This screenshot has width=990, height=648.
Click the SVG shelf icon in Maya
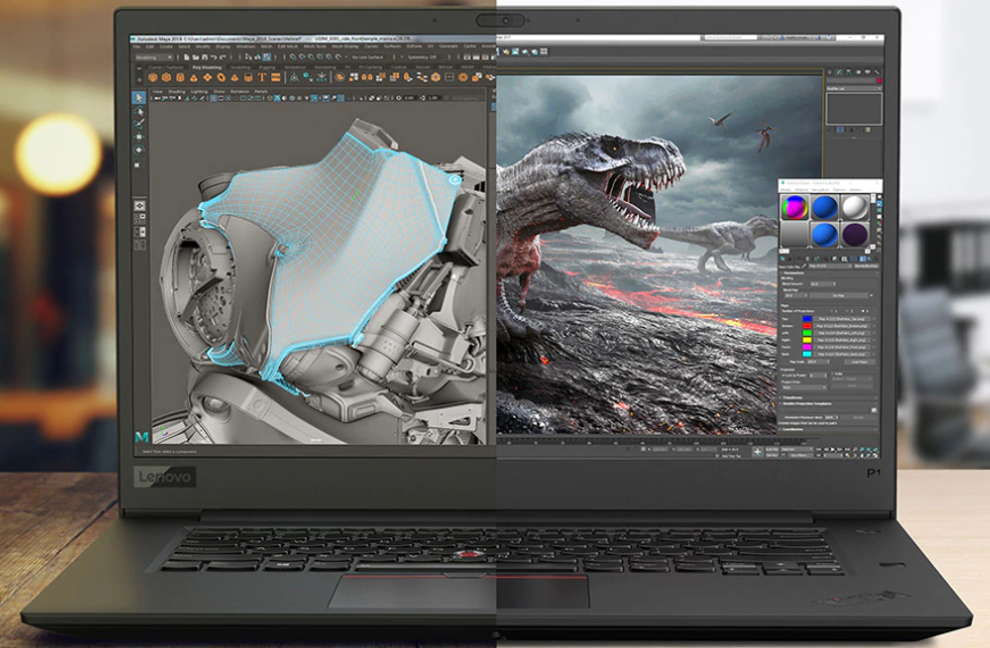click(275, 77)
